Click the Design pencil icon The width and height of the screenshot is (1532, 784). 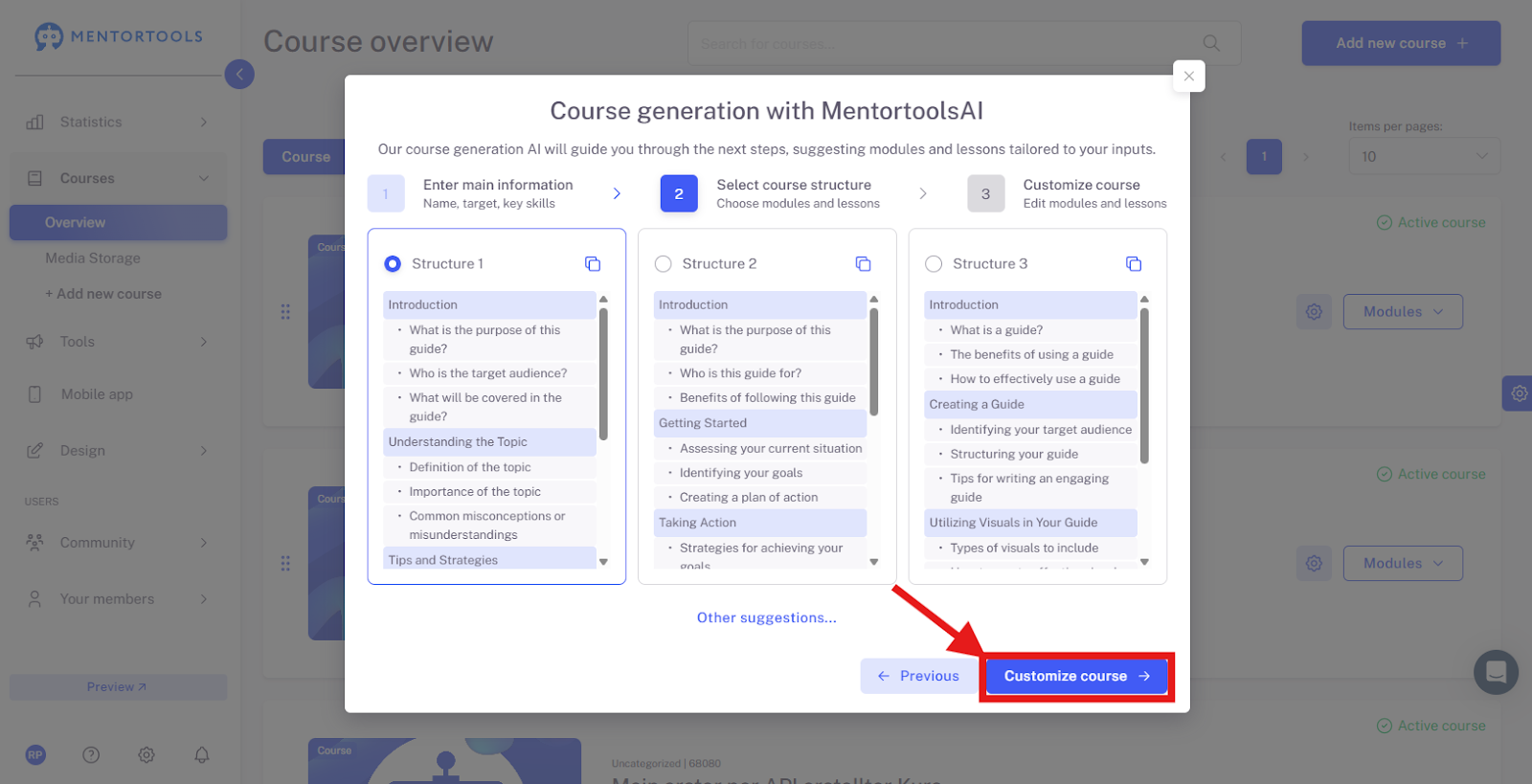(35, 451)
